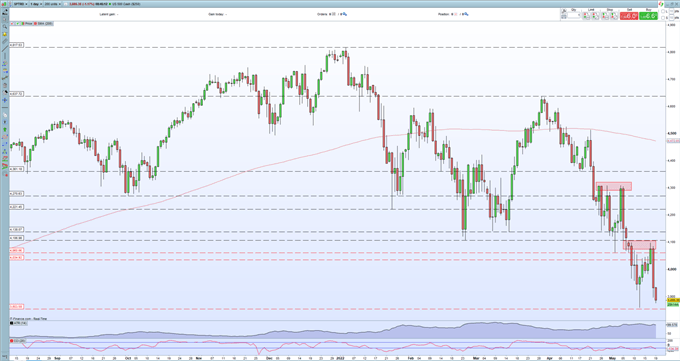The width and height of the screenshot is (680, 361).
Task: Select the green up arrow tool
Action: (x=5, y=129)
